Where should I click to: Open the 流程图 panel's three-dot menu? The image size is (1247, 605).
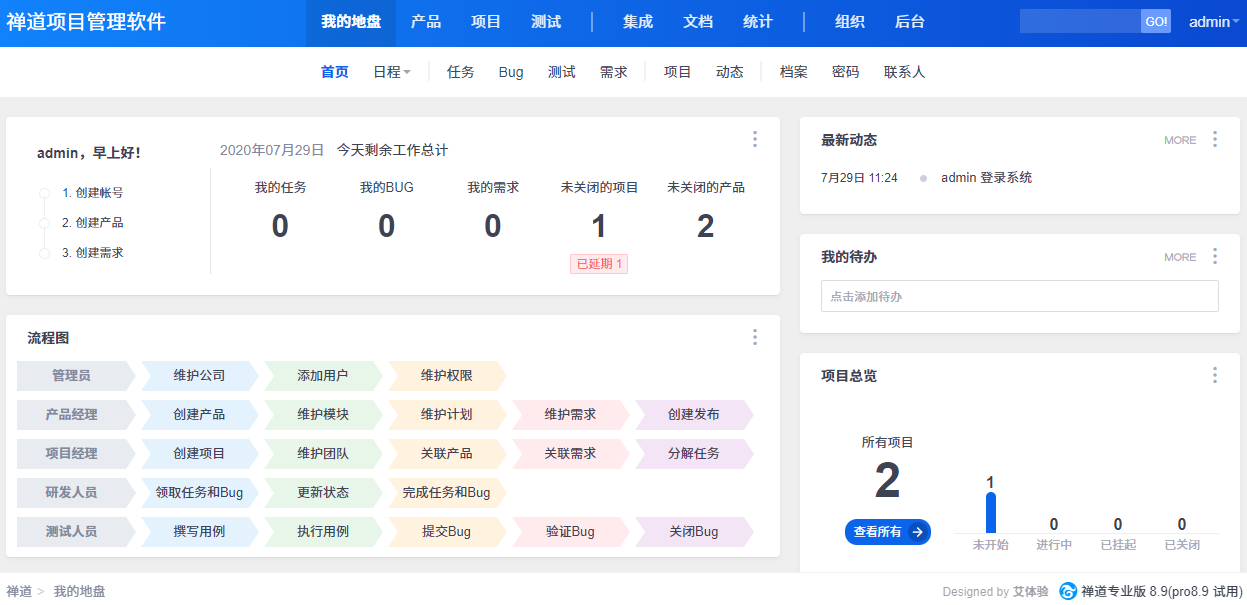[x=755, y=337]
